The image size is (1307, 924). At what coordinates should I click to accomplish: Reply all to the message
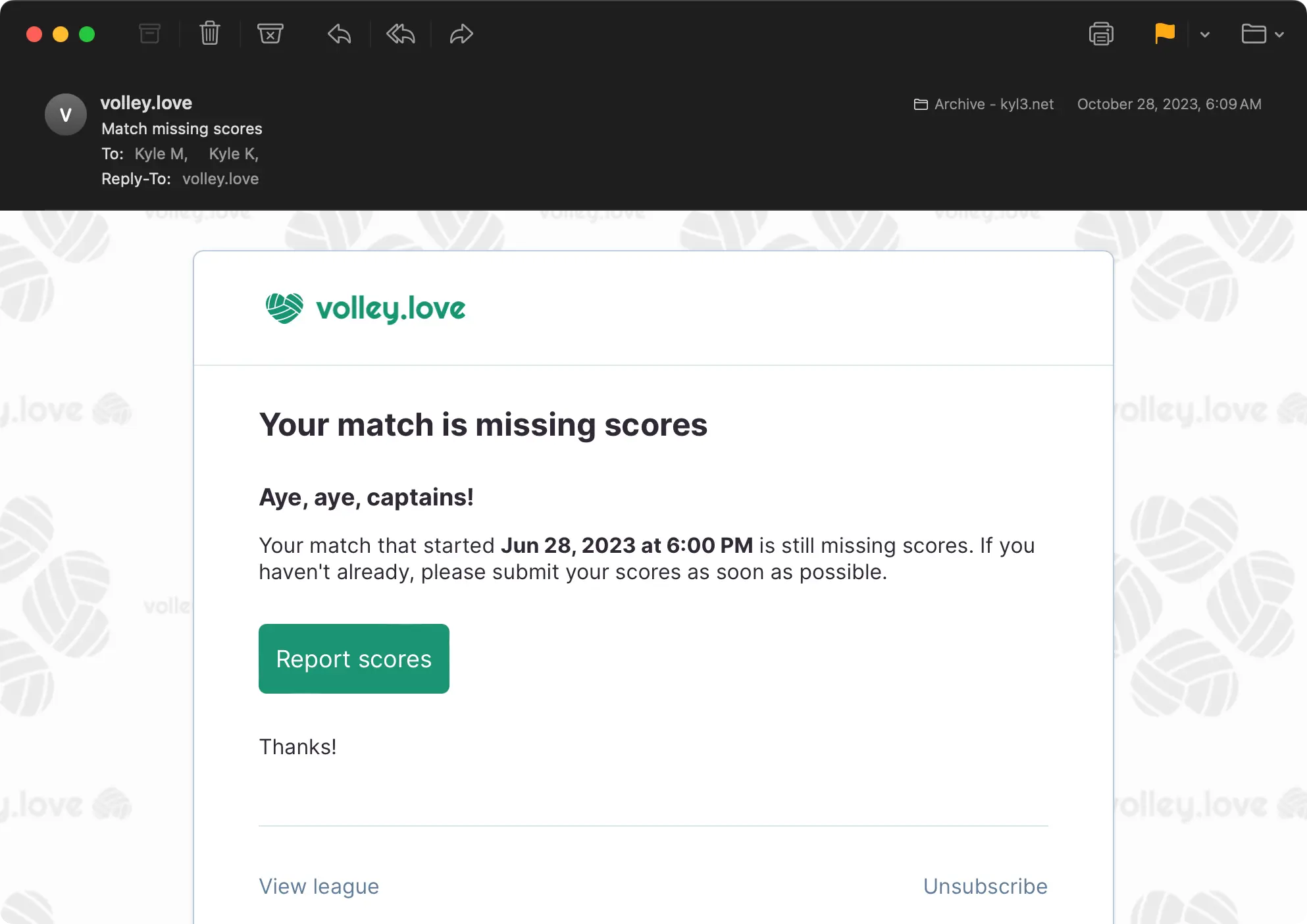tap(400, 34)
